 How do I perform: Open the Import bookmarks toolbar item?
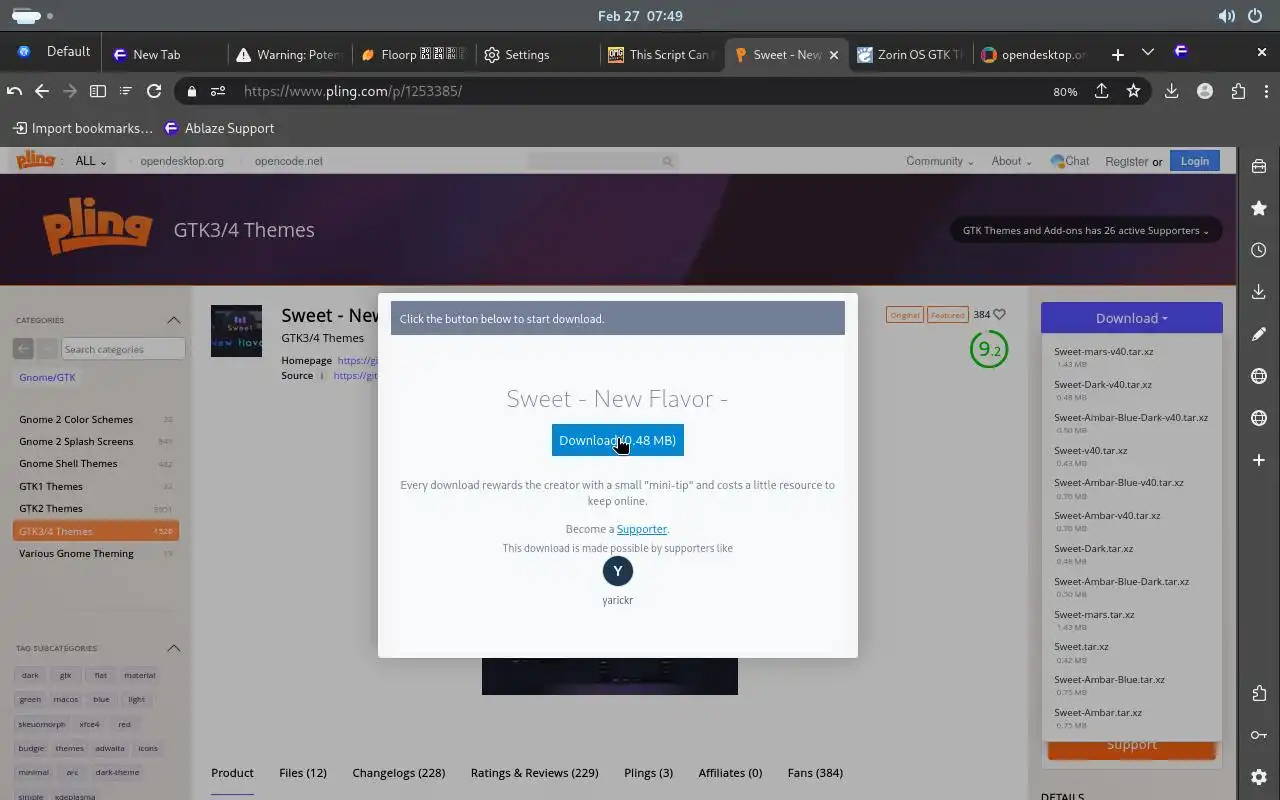click(x=83, y=128)
